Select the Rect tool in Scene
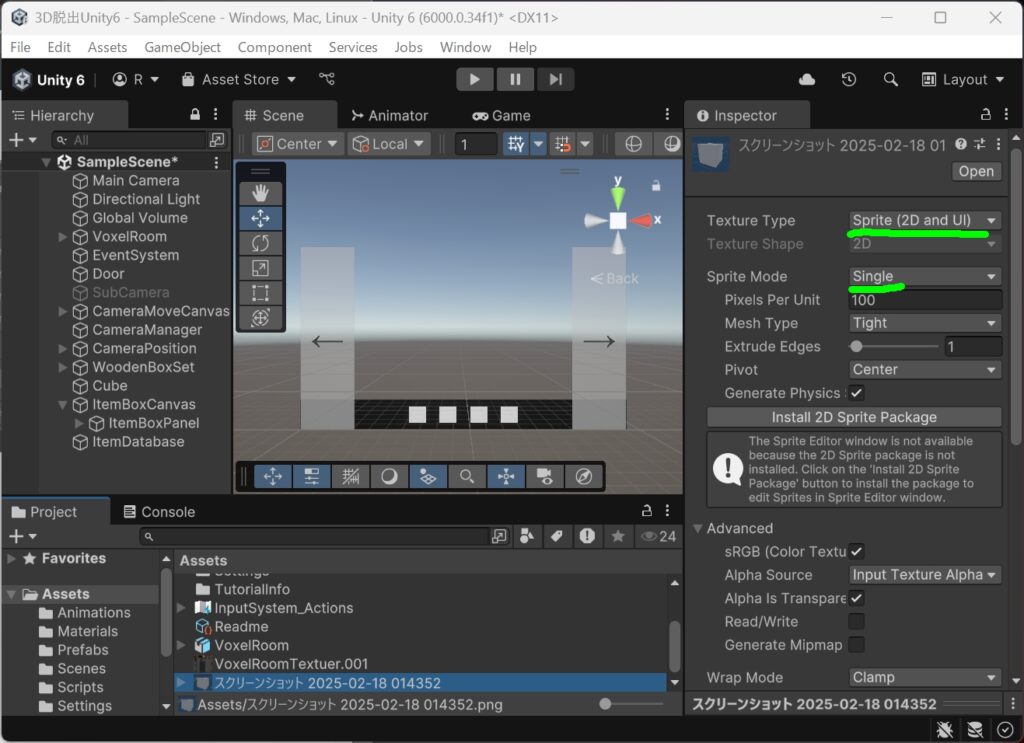This screenshot has height=743, width=1024. (260, 292)
